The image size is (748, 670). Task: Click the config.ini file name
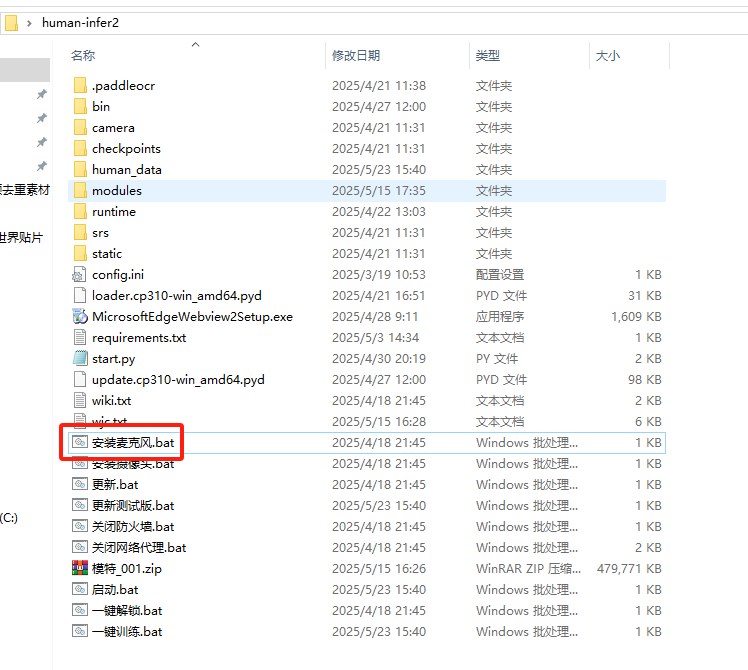(118, 274)
